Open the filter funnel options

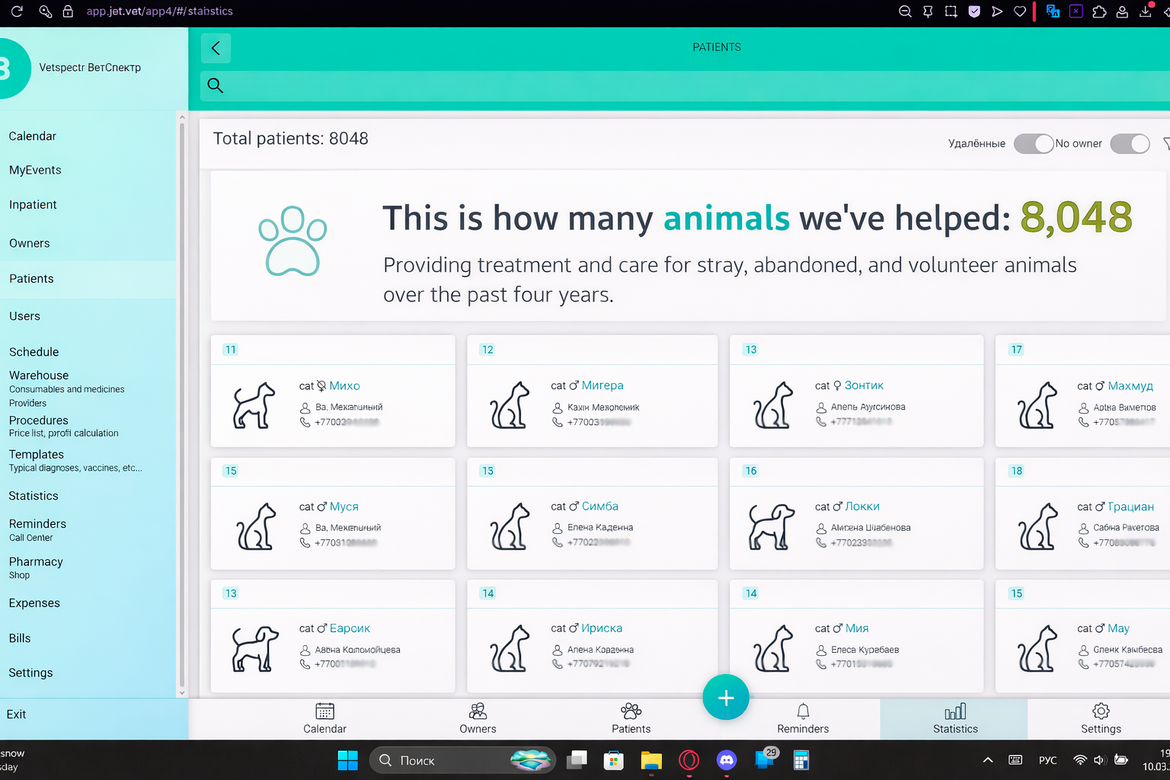1166,144
